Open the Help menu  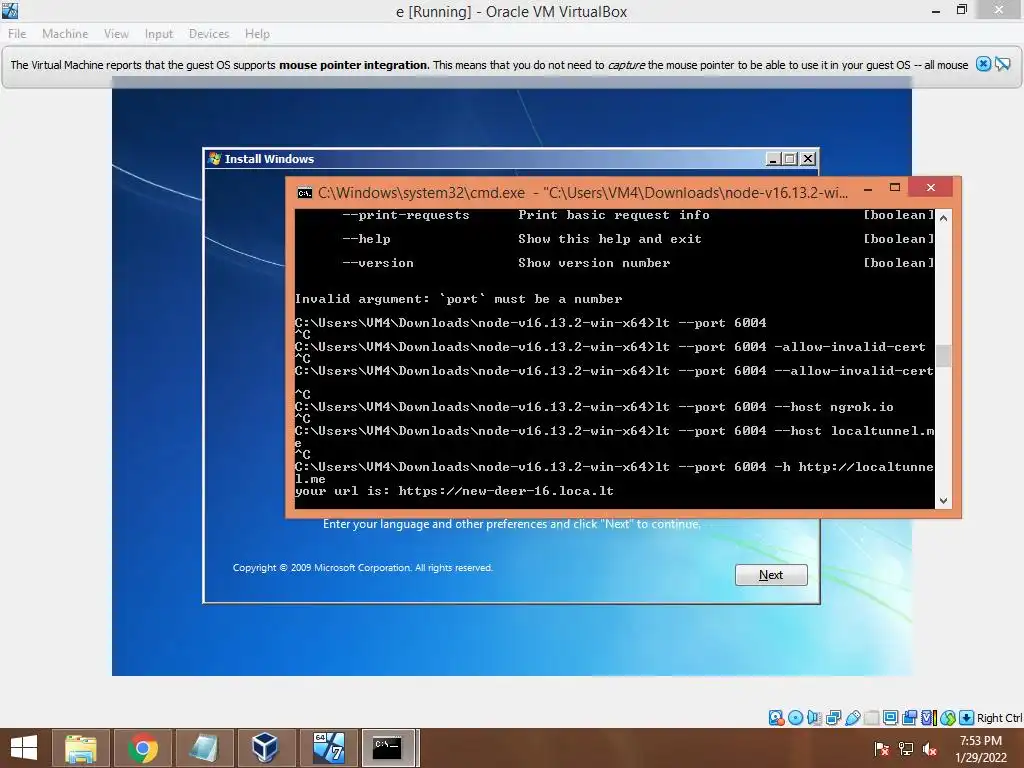pyautogui.click(x=257, y=33)
